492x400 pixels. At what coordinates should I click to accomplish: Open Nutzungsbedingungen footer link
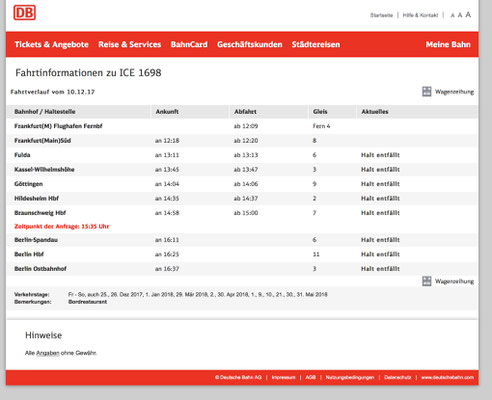pyautogui.click(x=350, y=377)
